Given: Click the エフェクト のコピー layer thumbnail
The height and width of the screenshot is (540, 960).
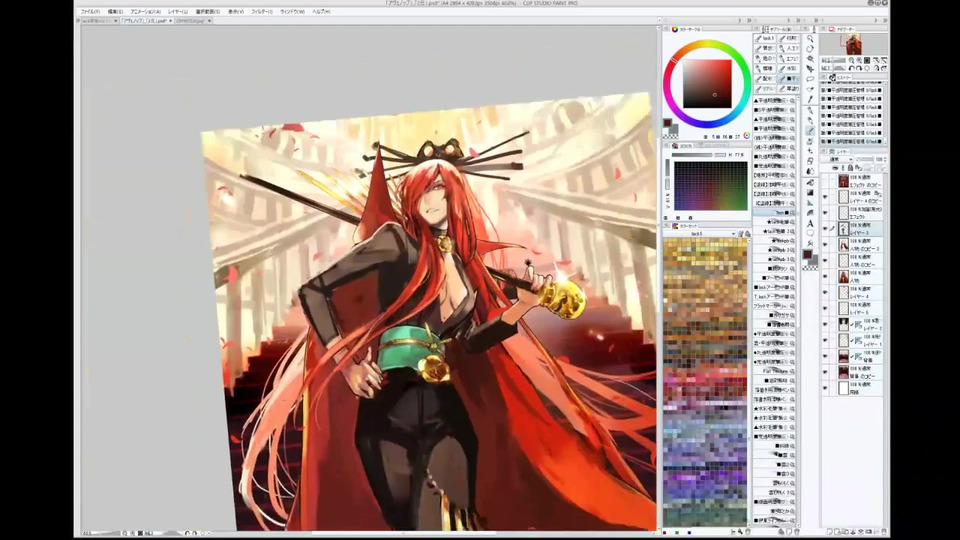Looking at the screenshot, I should [x=844, y=181].
